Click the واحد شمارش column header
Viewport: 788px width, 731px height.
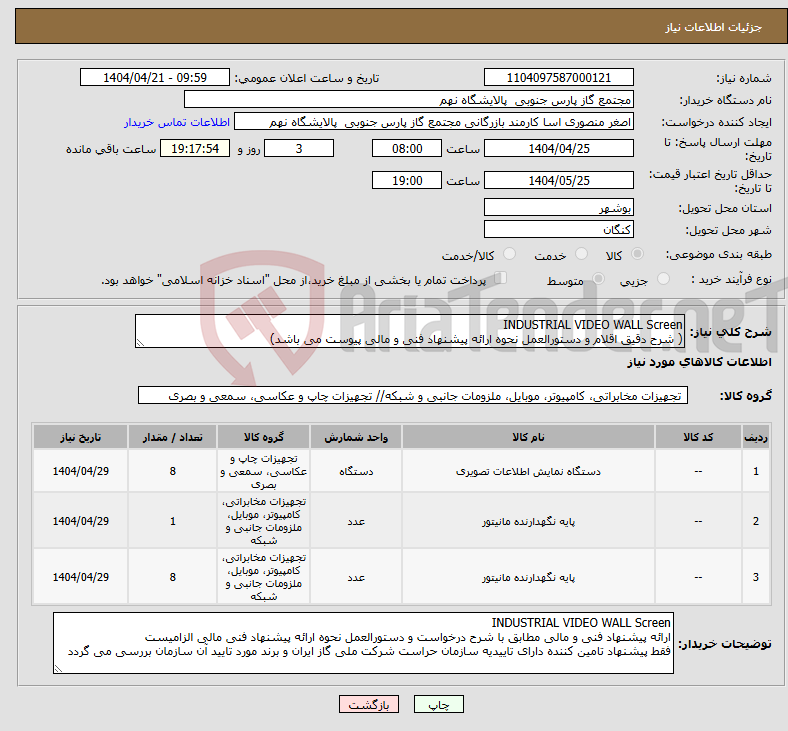point(356,437)
